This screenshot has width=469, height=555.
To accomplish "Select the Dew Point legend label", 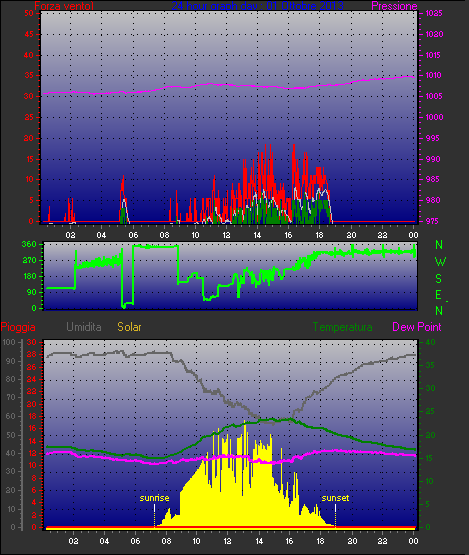I will (x=417, y=327).
